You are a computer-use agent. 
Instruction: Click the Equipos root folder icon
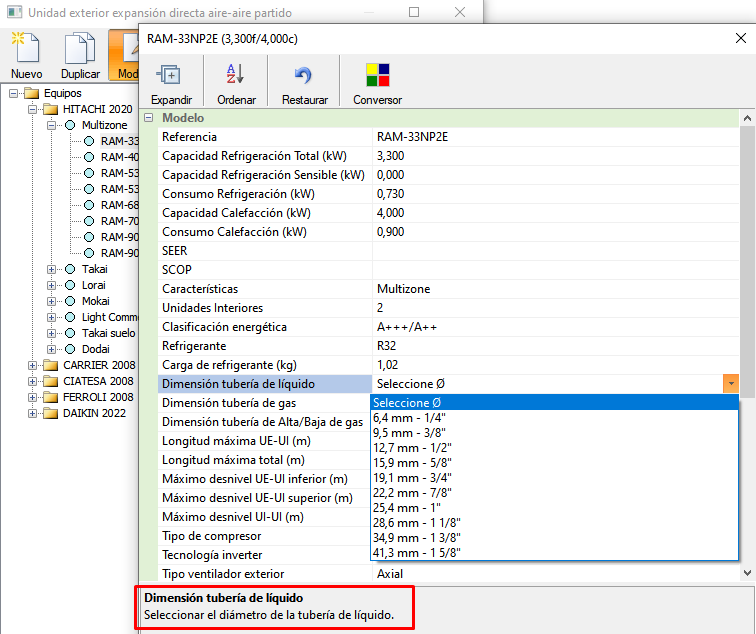pyautogui.click(x=31, y=93)
